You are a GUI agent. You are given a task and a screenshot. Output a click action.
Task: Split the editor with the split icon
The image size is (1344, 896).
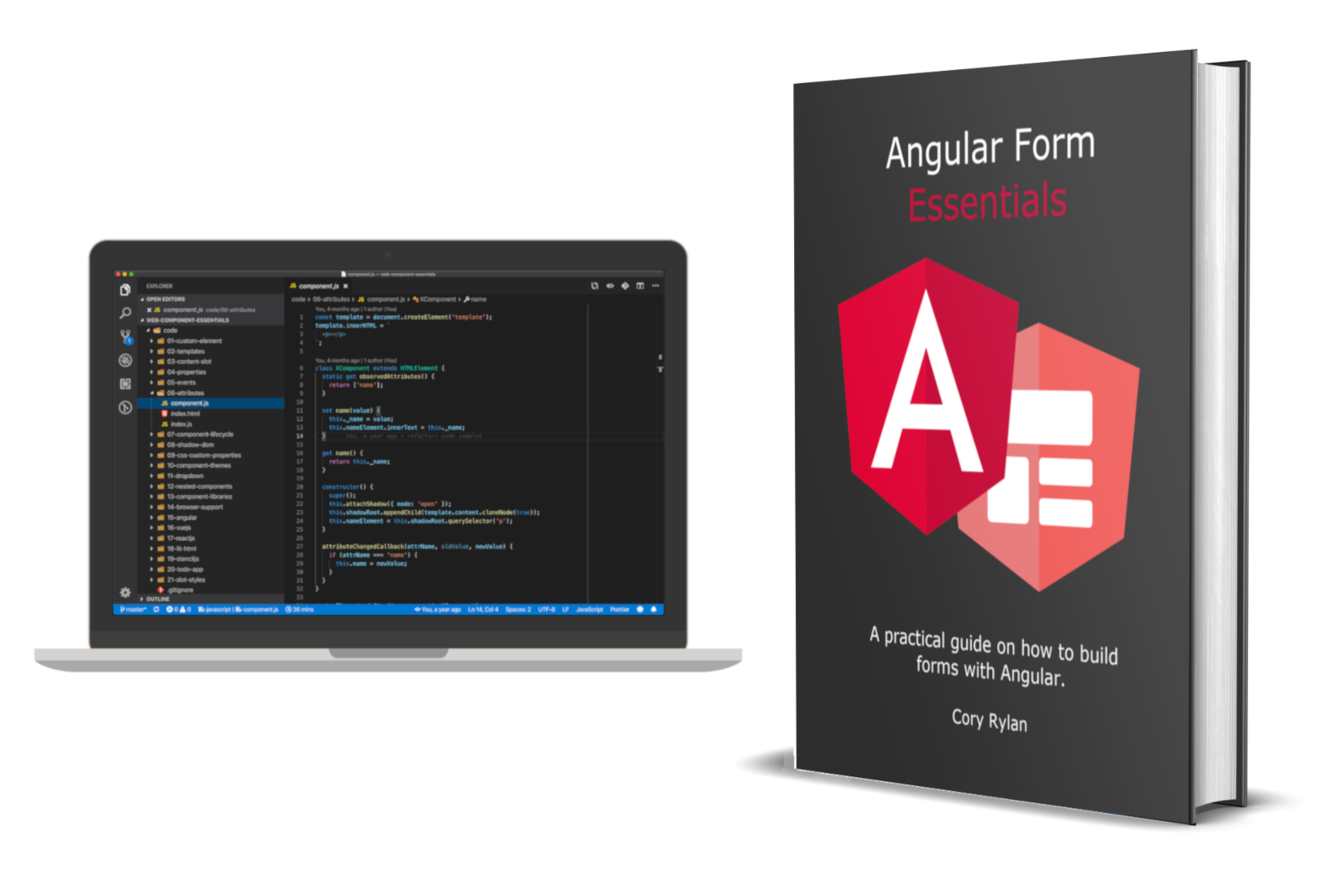coord(640,286)
